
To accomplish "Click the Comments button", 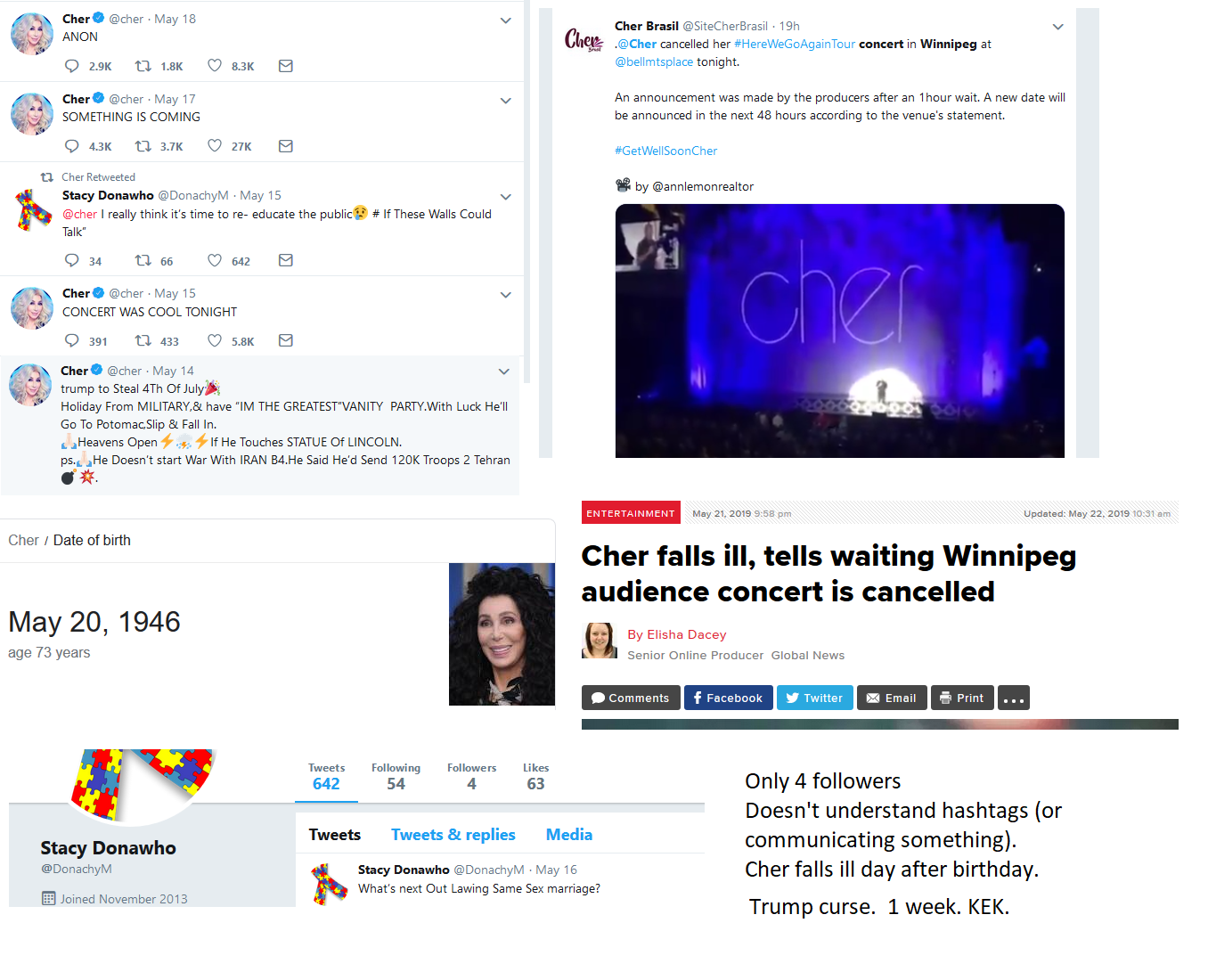I will coord(631,698).
